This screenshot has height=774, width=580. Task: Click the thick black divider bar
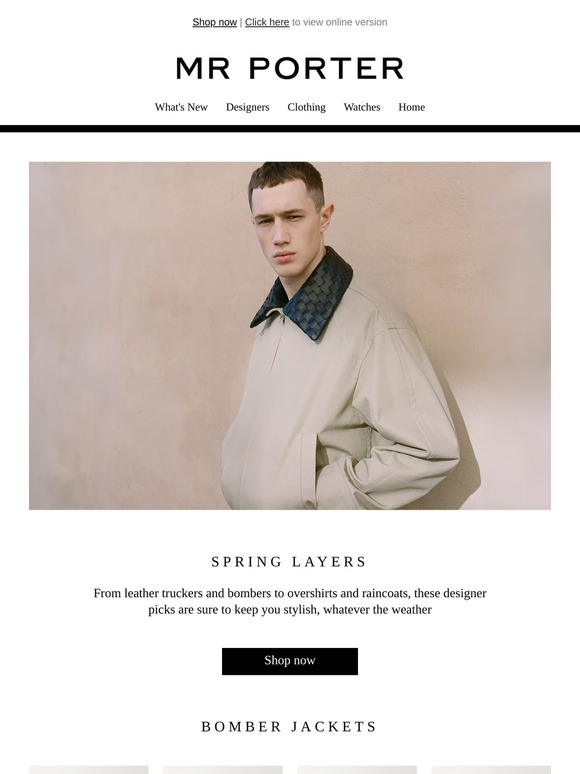click(290, 129)
